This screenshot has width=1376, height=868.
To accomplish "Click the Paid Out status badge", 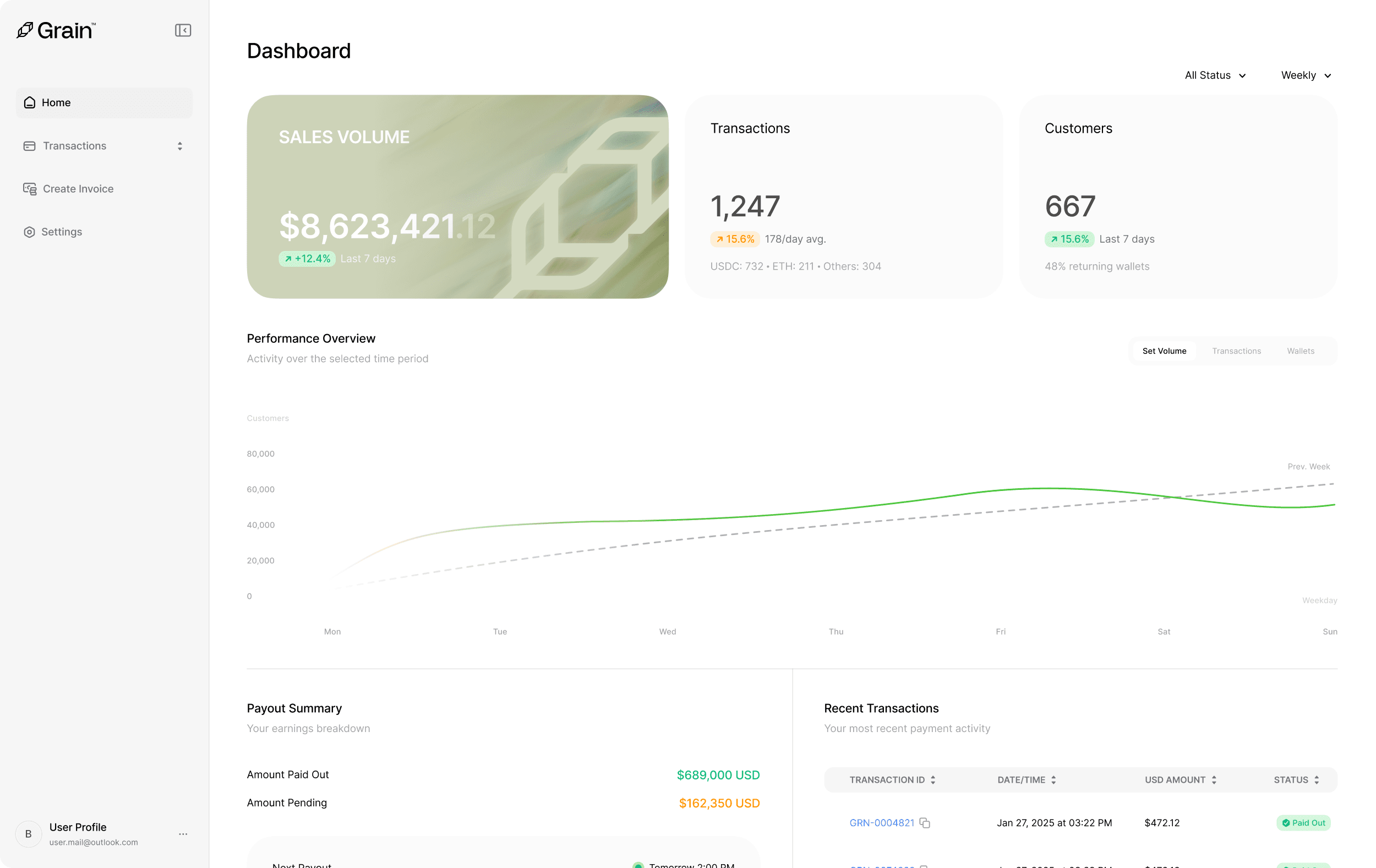I will click(1303, 823).
